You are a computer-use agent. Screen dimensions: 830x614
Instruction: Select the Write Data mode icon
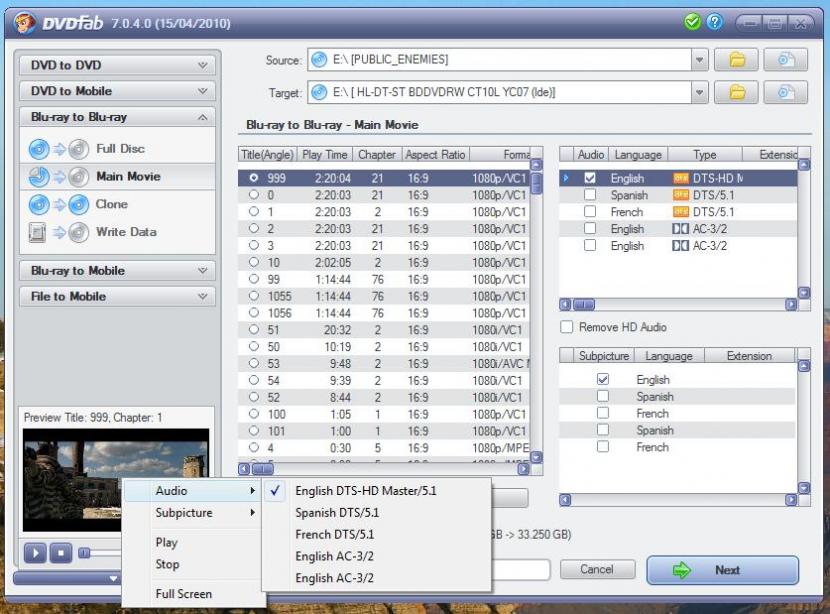coord(58,232)
